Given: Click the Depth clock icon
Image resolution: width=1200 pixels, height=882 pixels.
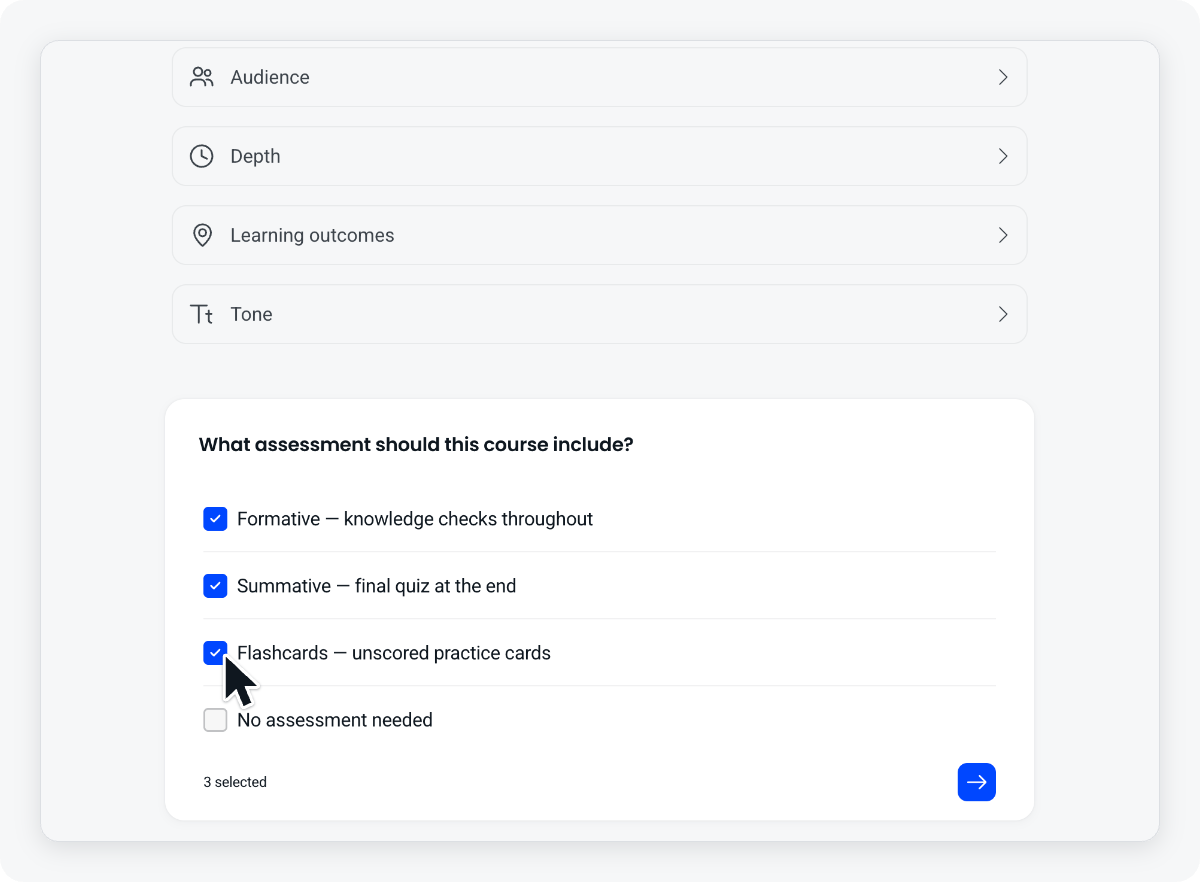Looking at the screenshot, I should click(202, 156).
